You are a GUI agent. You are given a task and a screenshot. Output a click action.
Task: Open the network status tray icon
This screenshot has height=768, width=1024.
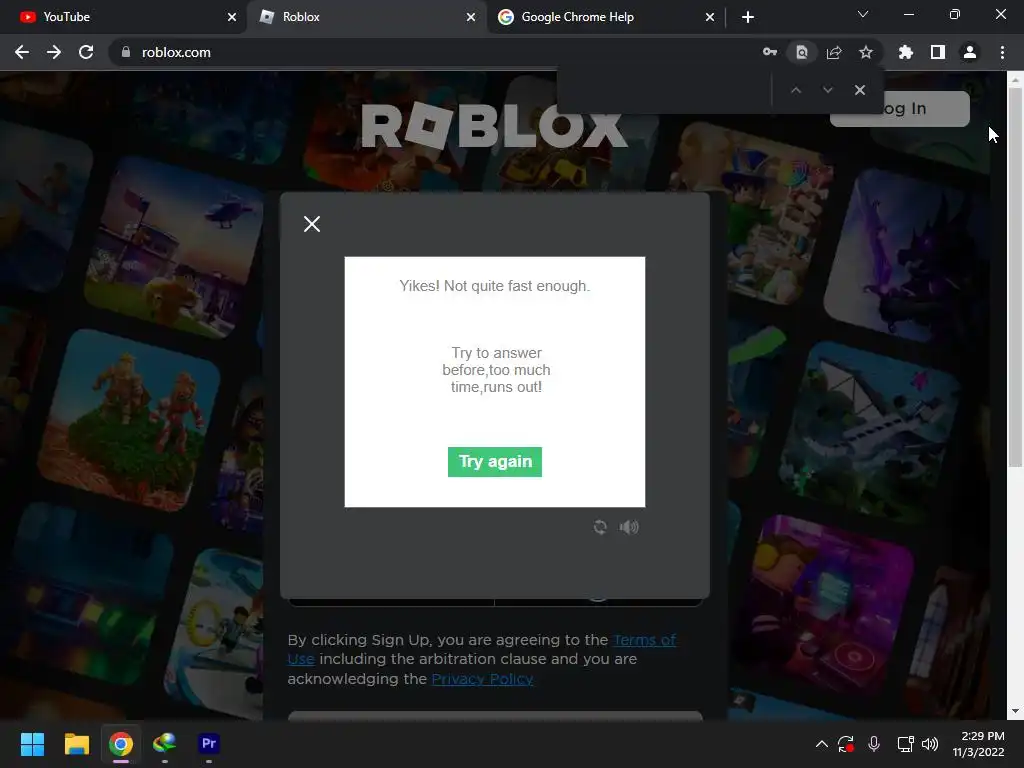[905, 744]
